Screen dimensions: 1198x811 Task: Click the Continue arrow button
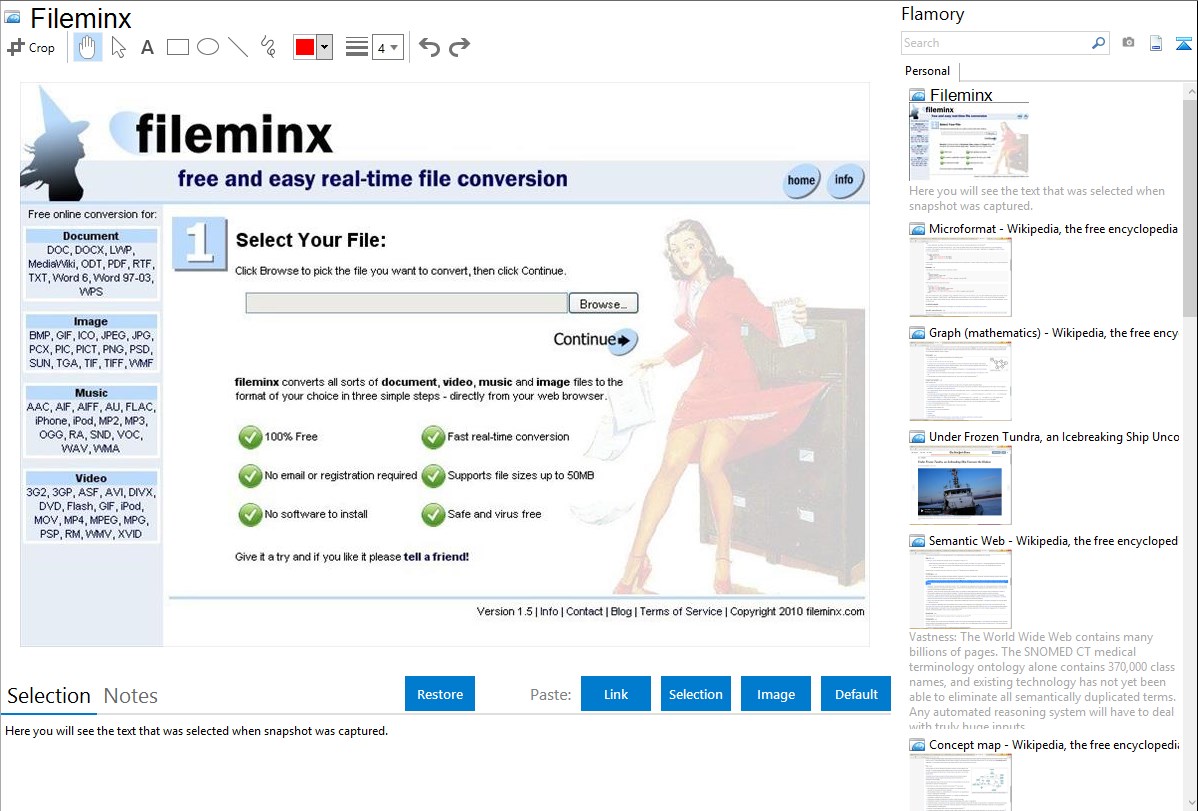[x=595, y=339]
